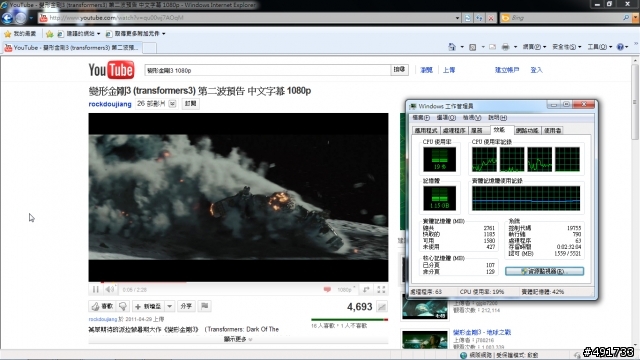
Task: Open the 1080p quality selector
Action: 346,289
